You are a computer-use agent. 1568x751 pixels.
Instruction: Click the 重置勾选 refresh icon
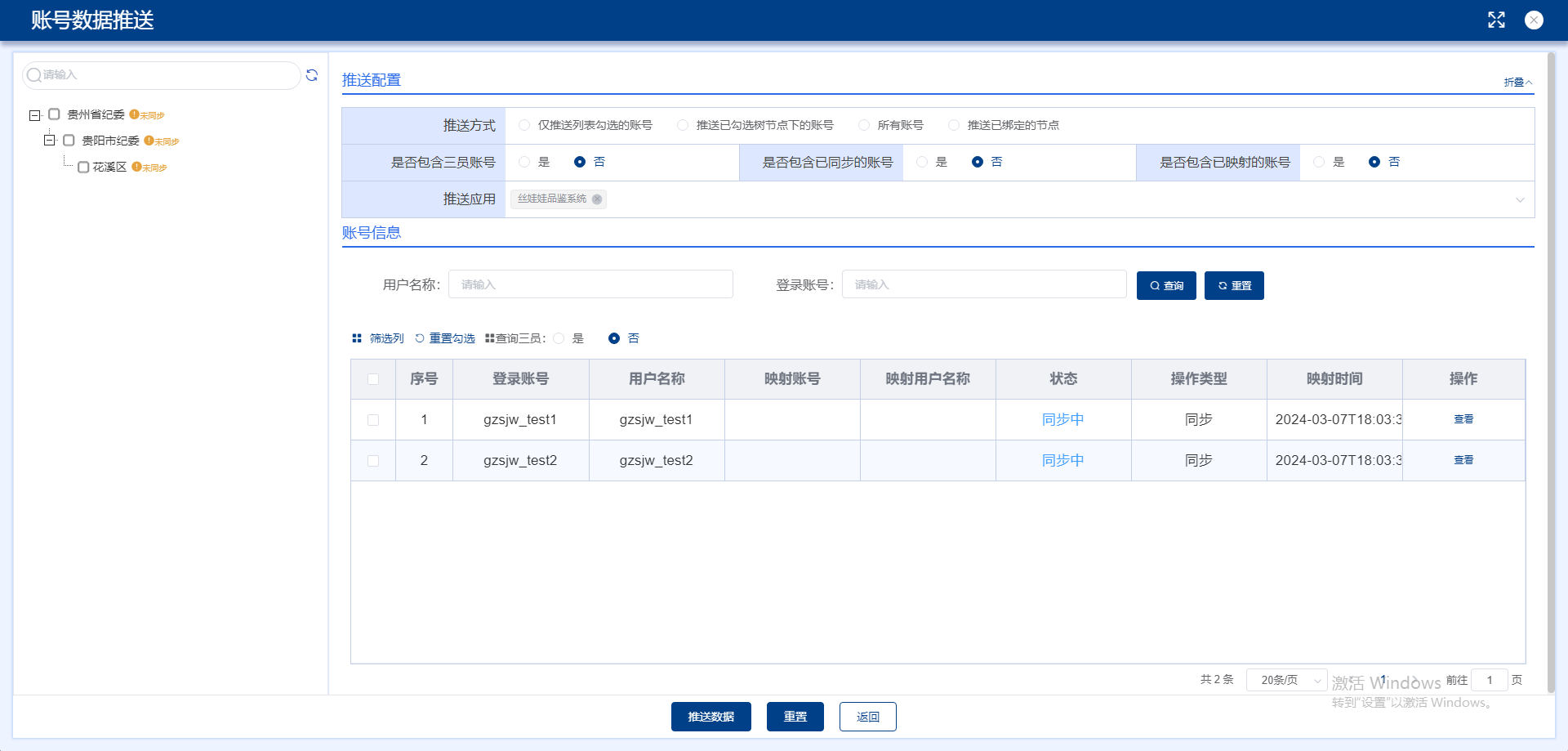coord(420,338)
